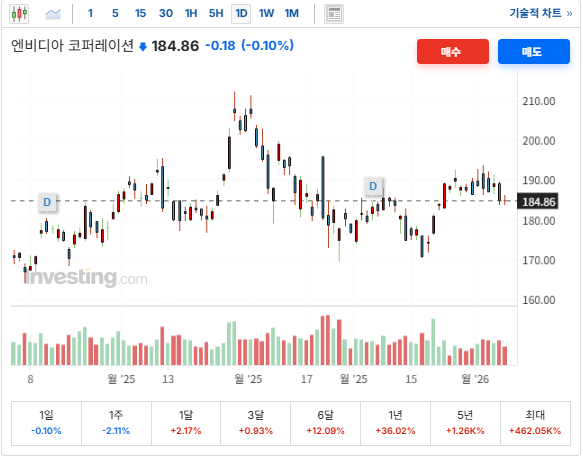Click the -0.18 (-0.10%) change value
Screen dimensions: 583x456
(249, 46)
